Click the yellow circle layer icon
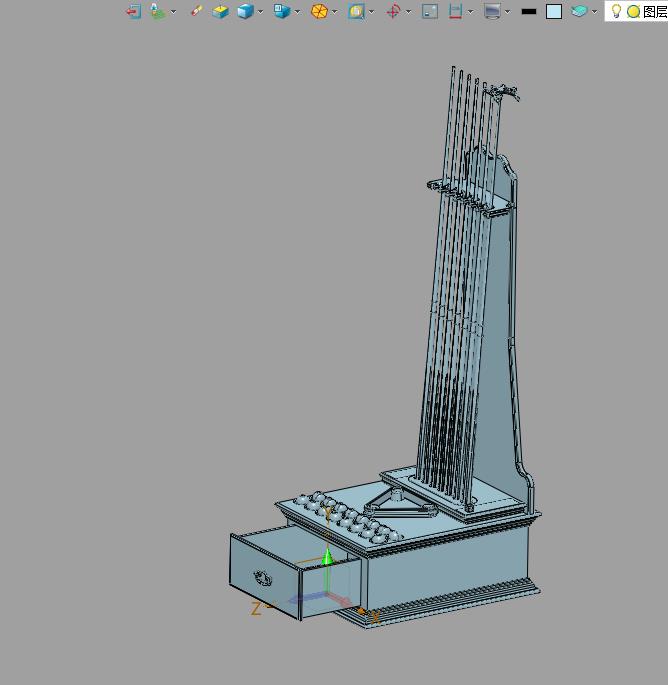 633,11
